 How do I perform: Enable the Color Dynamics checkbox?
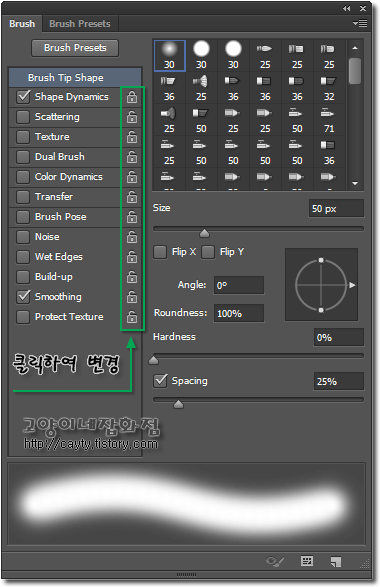pyautogui.click(x=23, y=177)
